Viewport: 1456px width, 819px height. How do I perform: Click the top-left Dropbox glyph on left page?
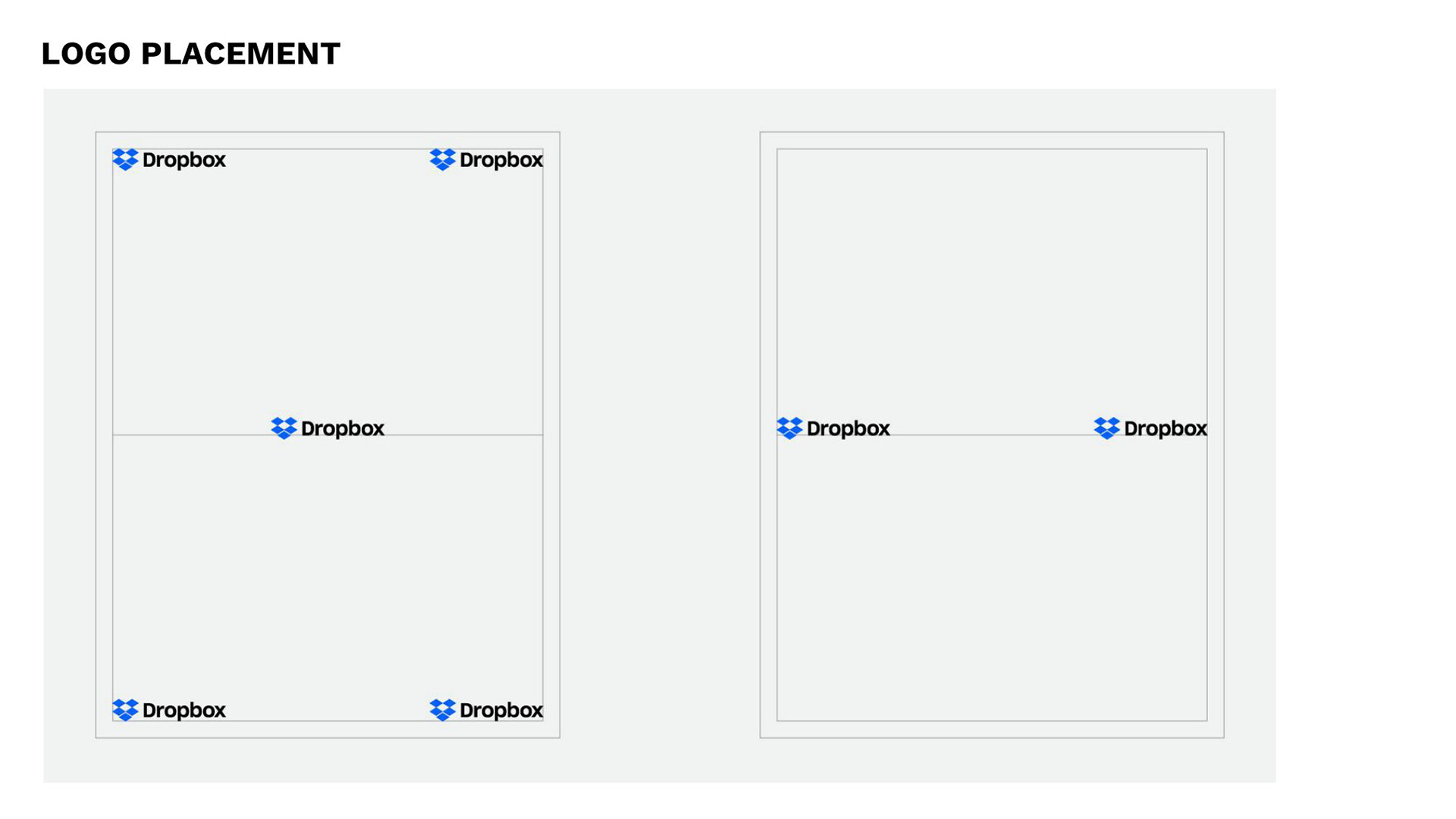point(125,159)
